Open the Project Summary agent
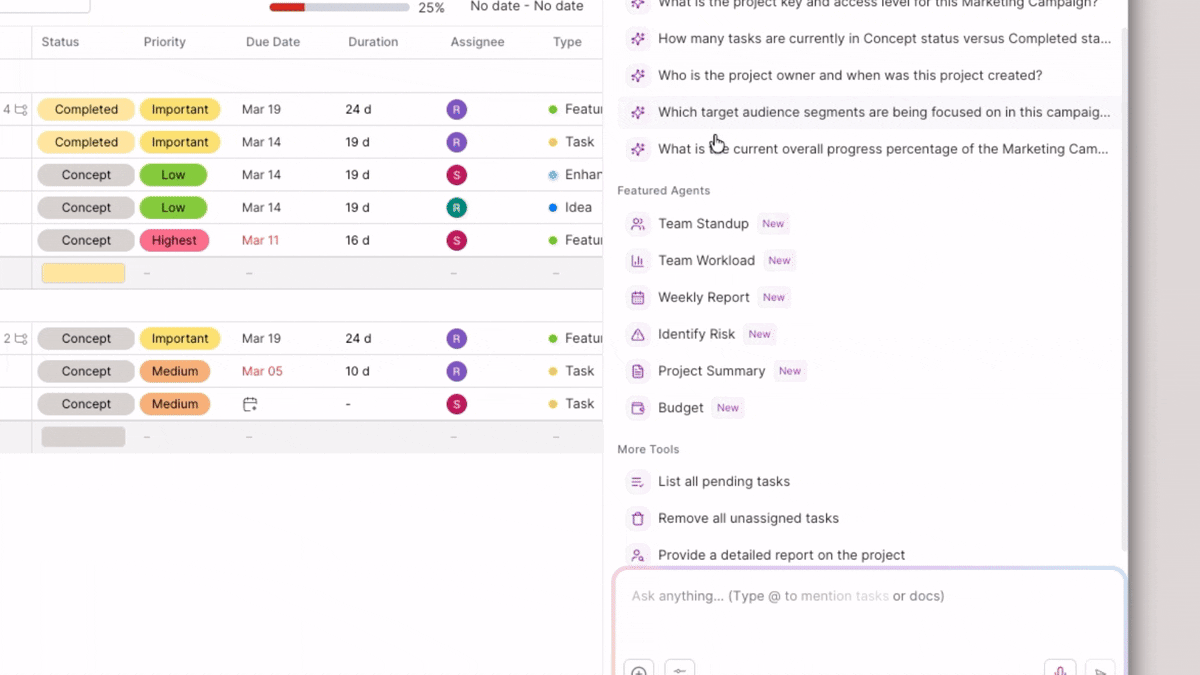Viewport: 1200px width, 675px height. click(710, 371)
